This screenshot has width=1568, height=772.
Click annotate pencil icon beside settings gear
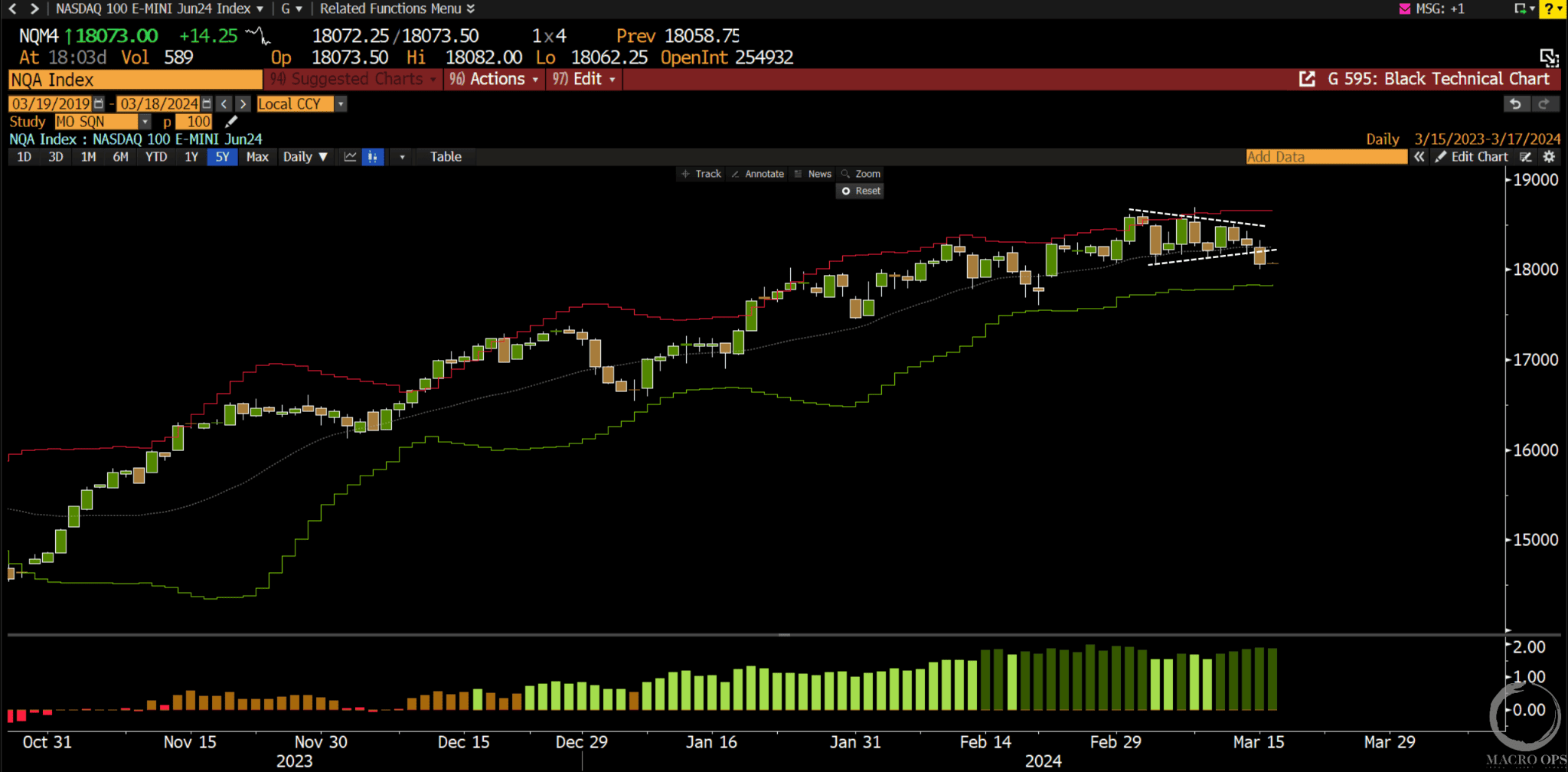click(x=1526, y=156)
